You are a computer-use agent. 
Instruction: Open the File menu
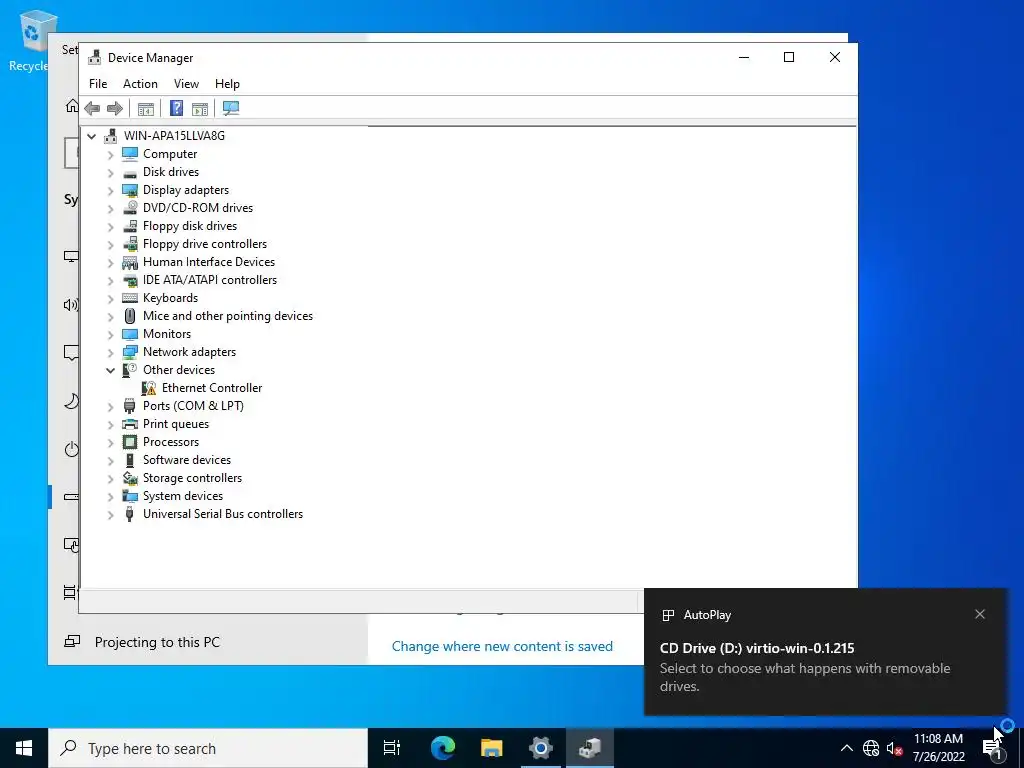98,84
